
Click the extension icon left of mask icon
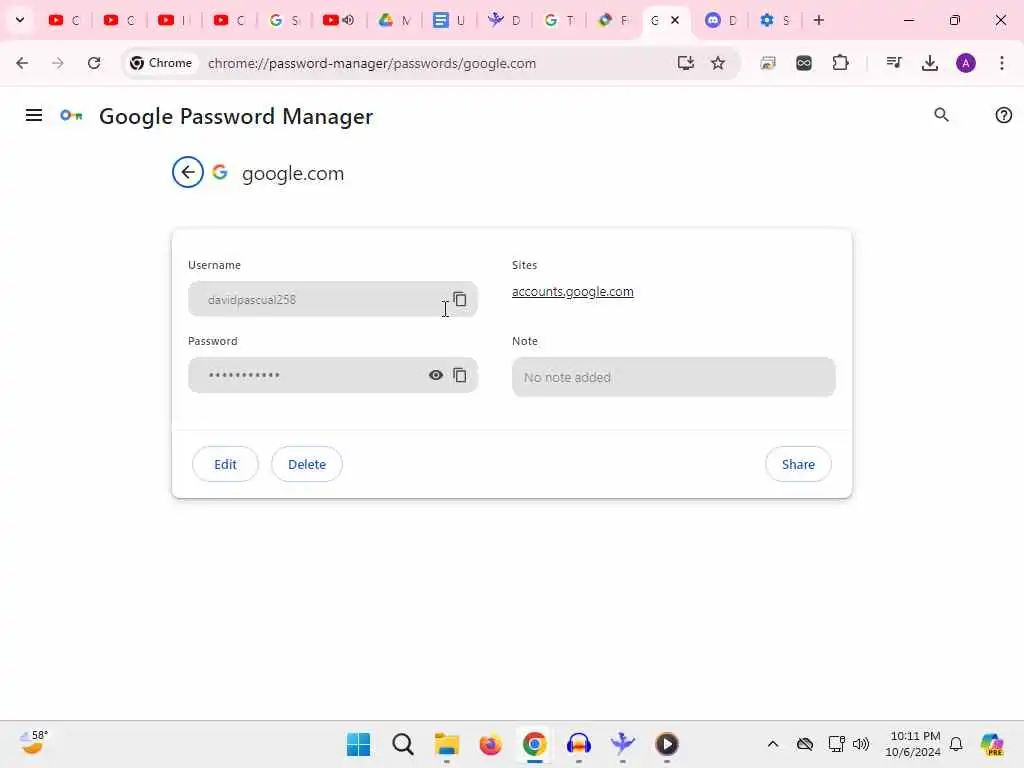click(768, 63)
